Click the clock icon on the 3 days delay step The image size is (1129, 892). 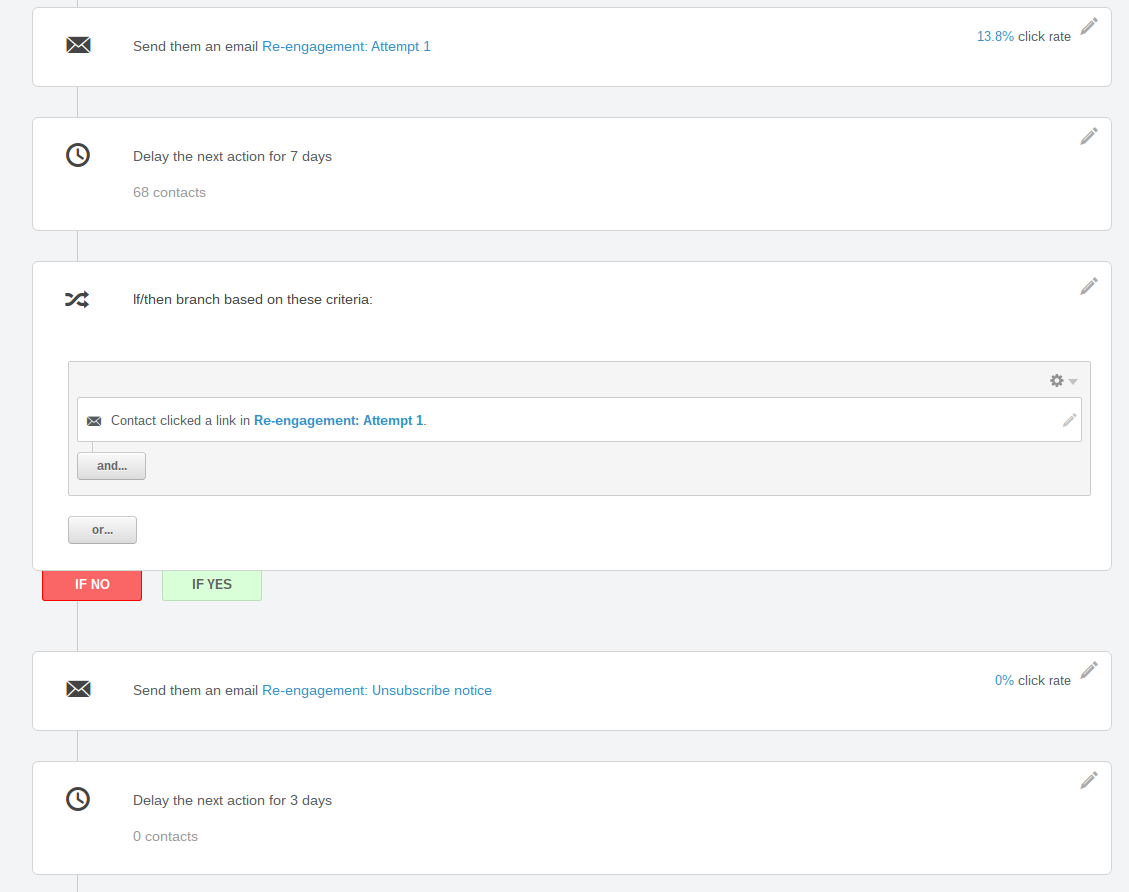(78, 799)
